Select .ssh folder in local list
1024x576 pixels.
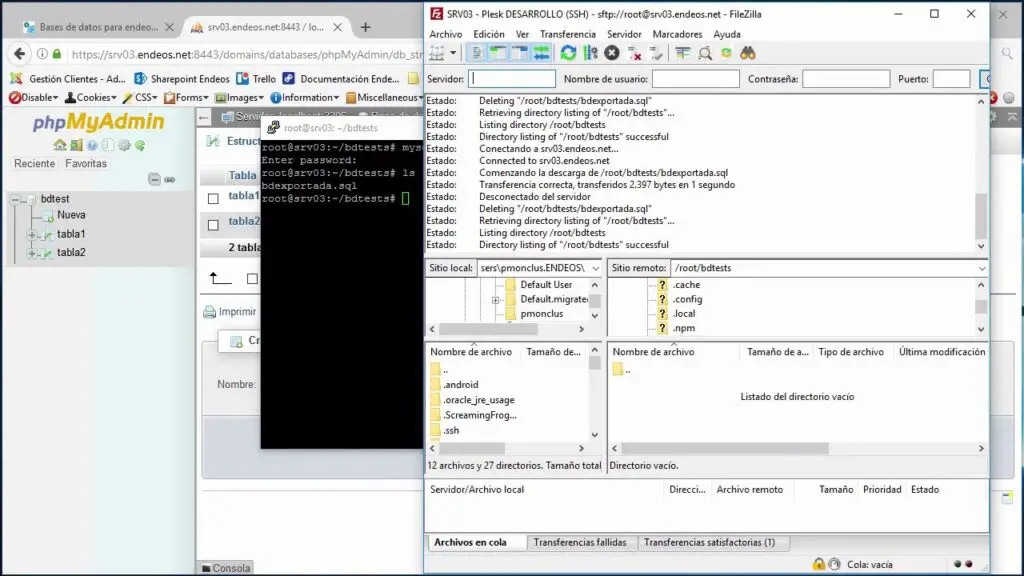click(x=451, y=430)
